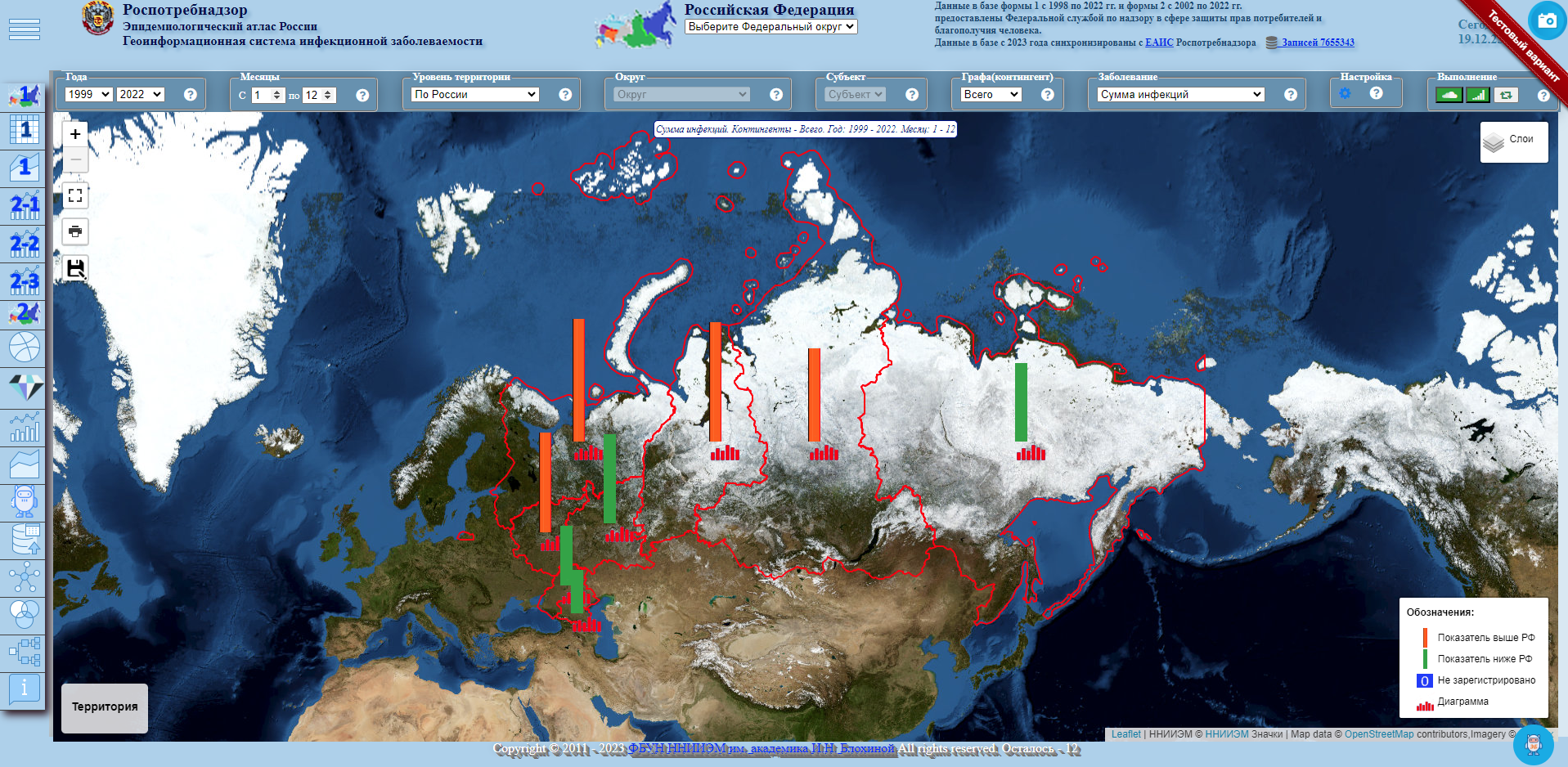Select the 2-1 chart mode in the sidebar

click(x=25, y=205)
